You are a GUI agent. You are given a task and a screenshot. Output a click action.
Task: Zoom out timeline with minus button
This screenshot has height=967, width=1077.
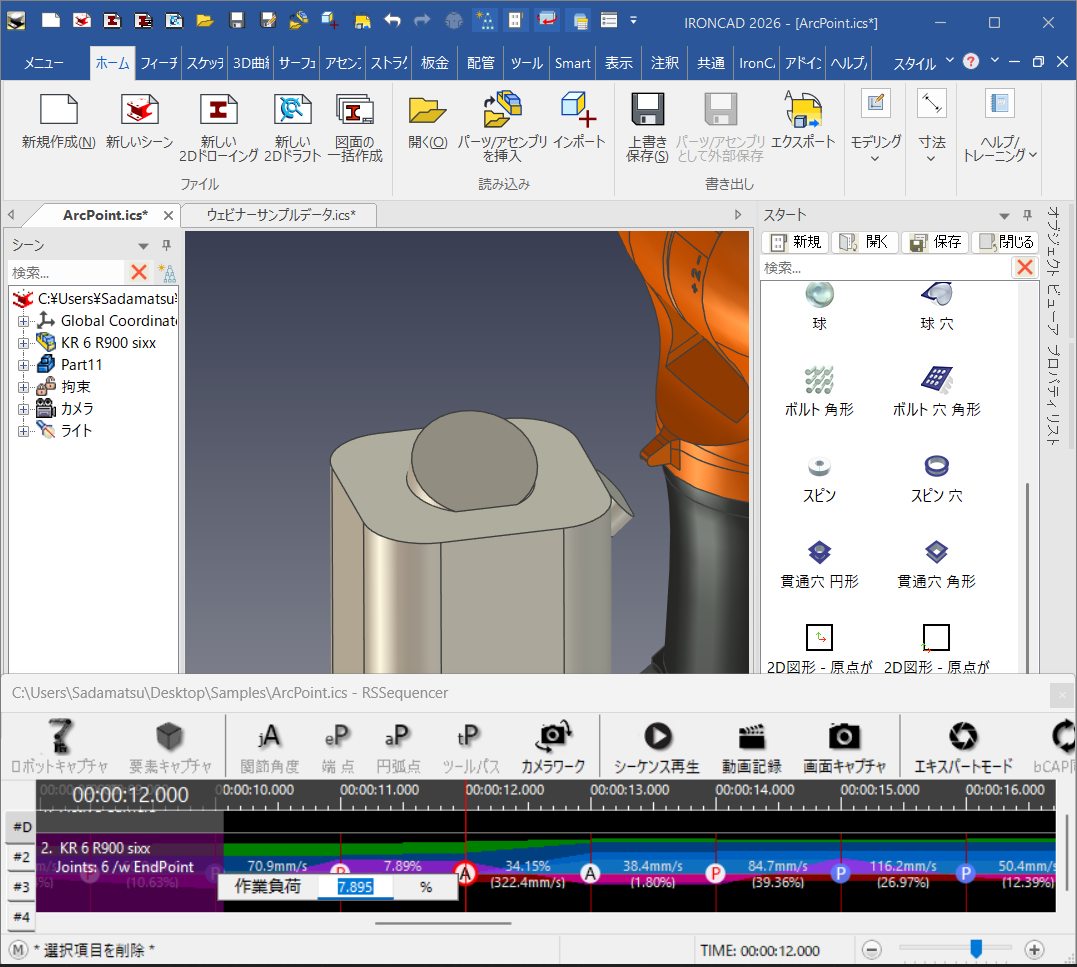point(872,950)
